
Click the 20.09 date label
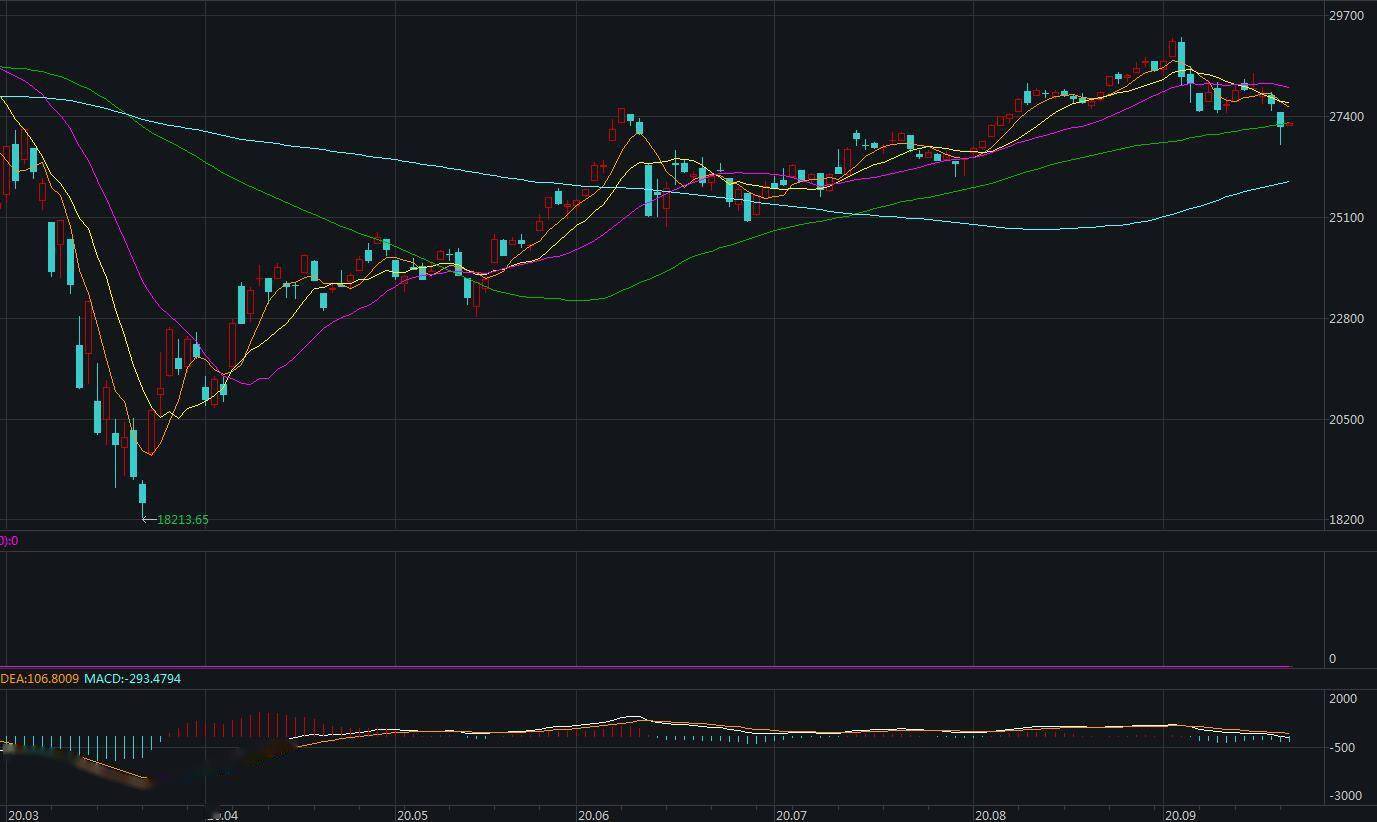point(1181,815)
